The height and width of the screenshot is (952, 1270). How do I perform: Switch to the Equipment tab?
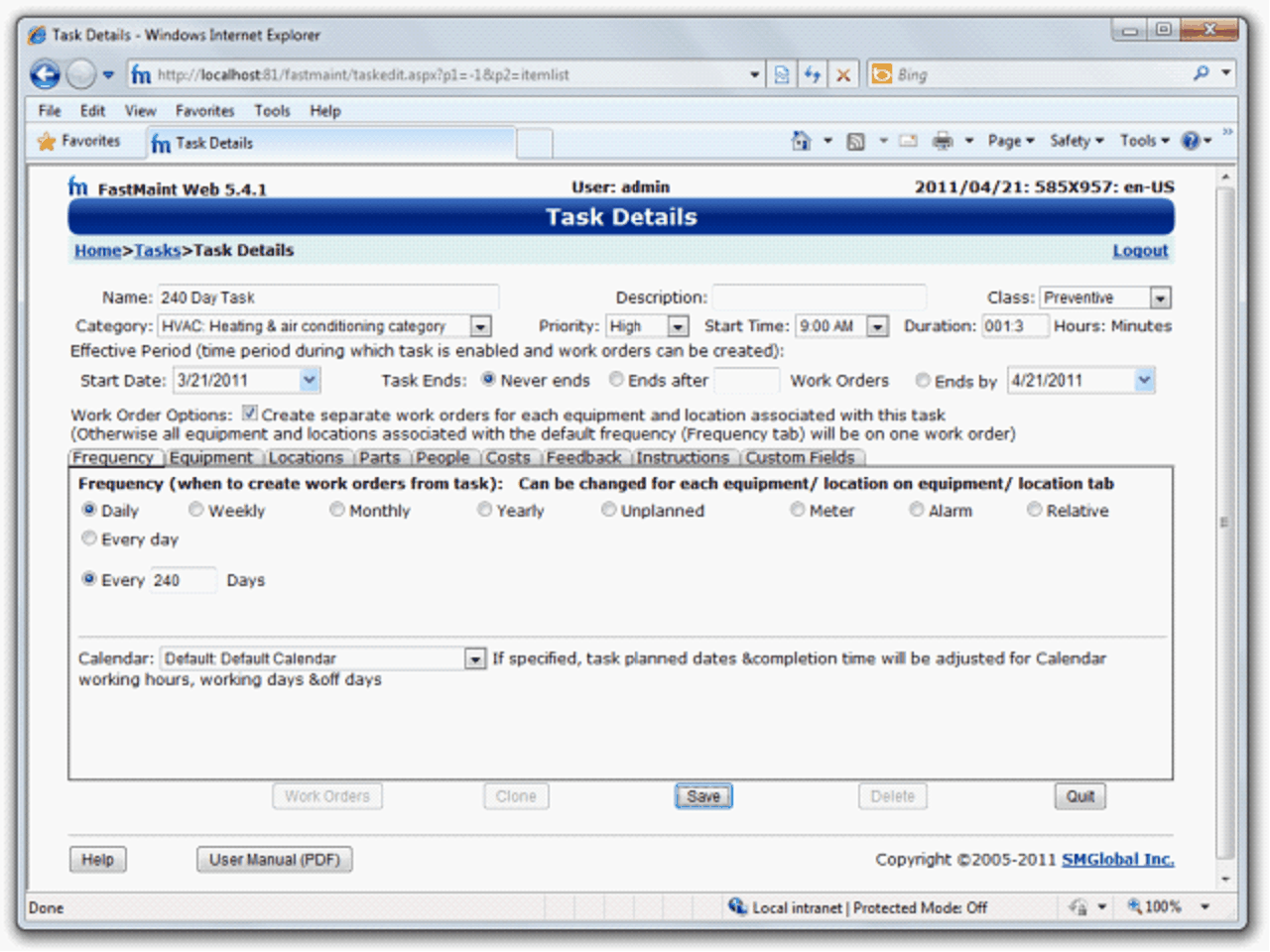click(x=211, y=457)
